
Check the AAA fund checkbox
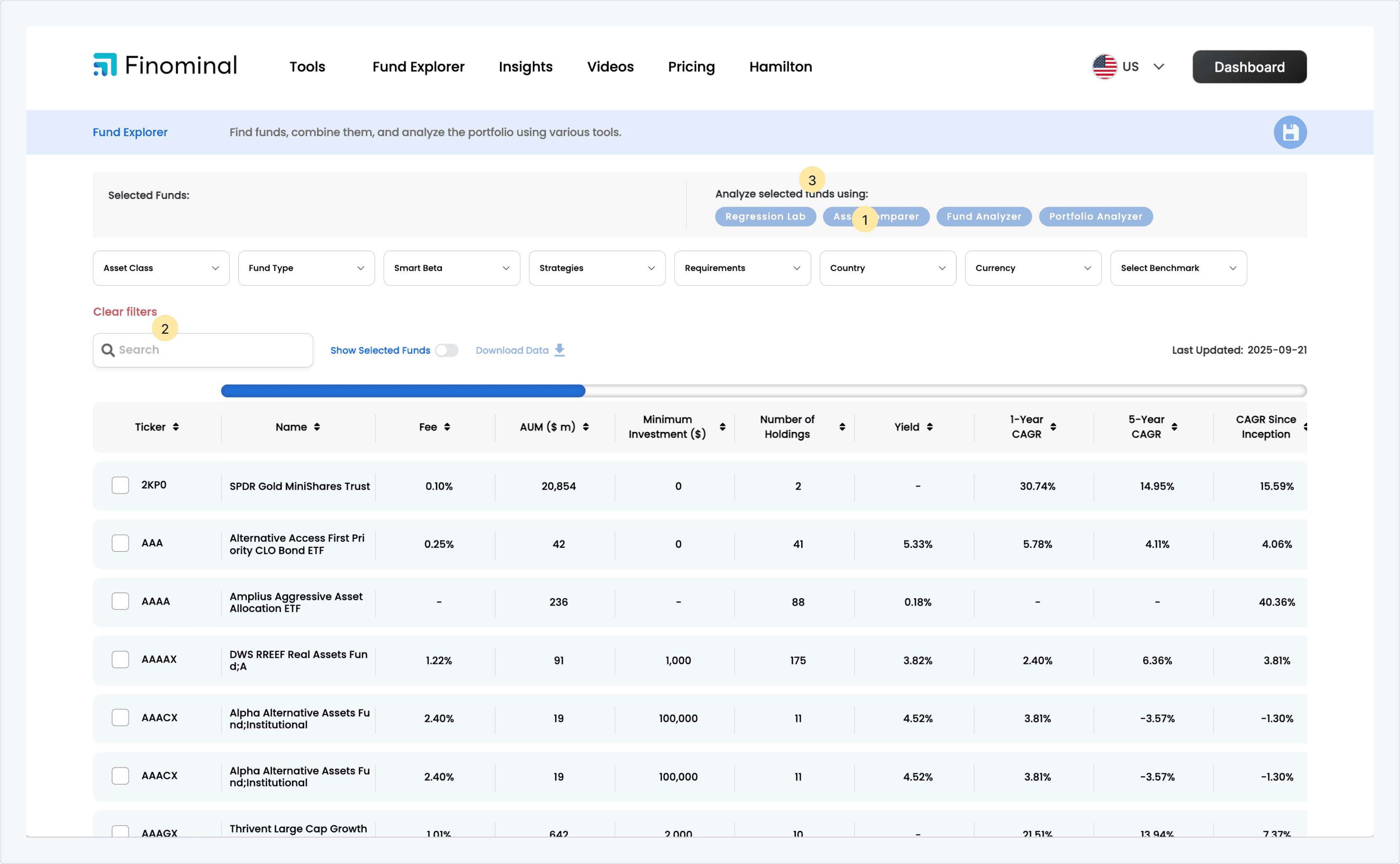[x=121, y=543]
